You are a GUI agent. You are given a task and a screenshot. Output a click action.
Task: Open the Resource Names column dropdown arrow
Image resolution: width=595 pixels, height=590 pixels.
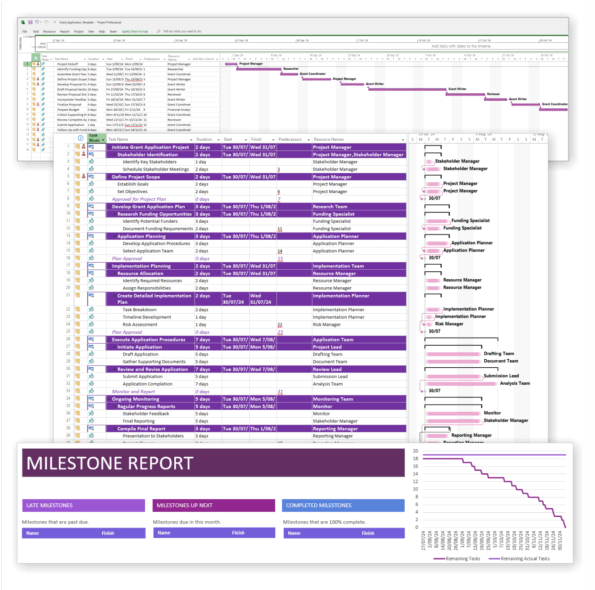pos(403,140)
